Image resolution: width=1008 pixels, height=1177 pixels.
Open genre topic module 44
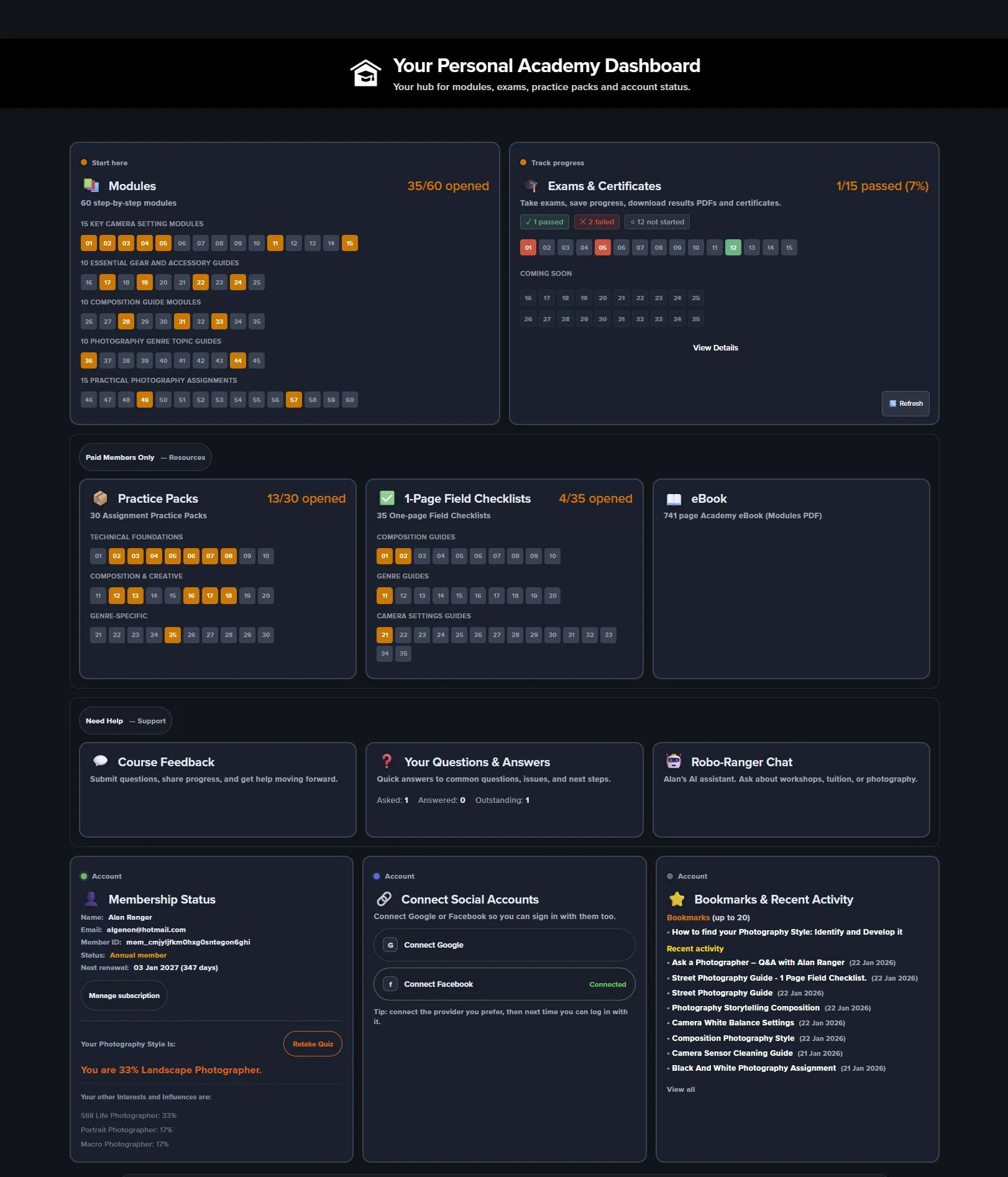point(238,360)
